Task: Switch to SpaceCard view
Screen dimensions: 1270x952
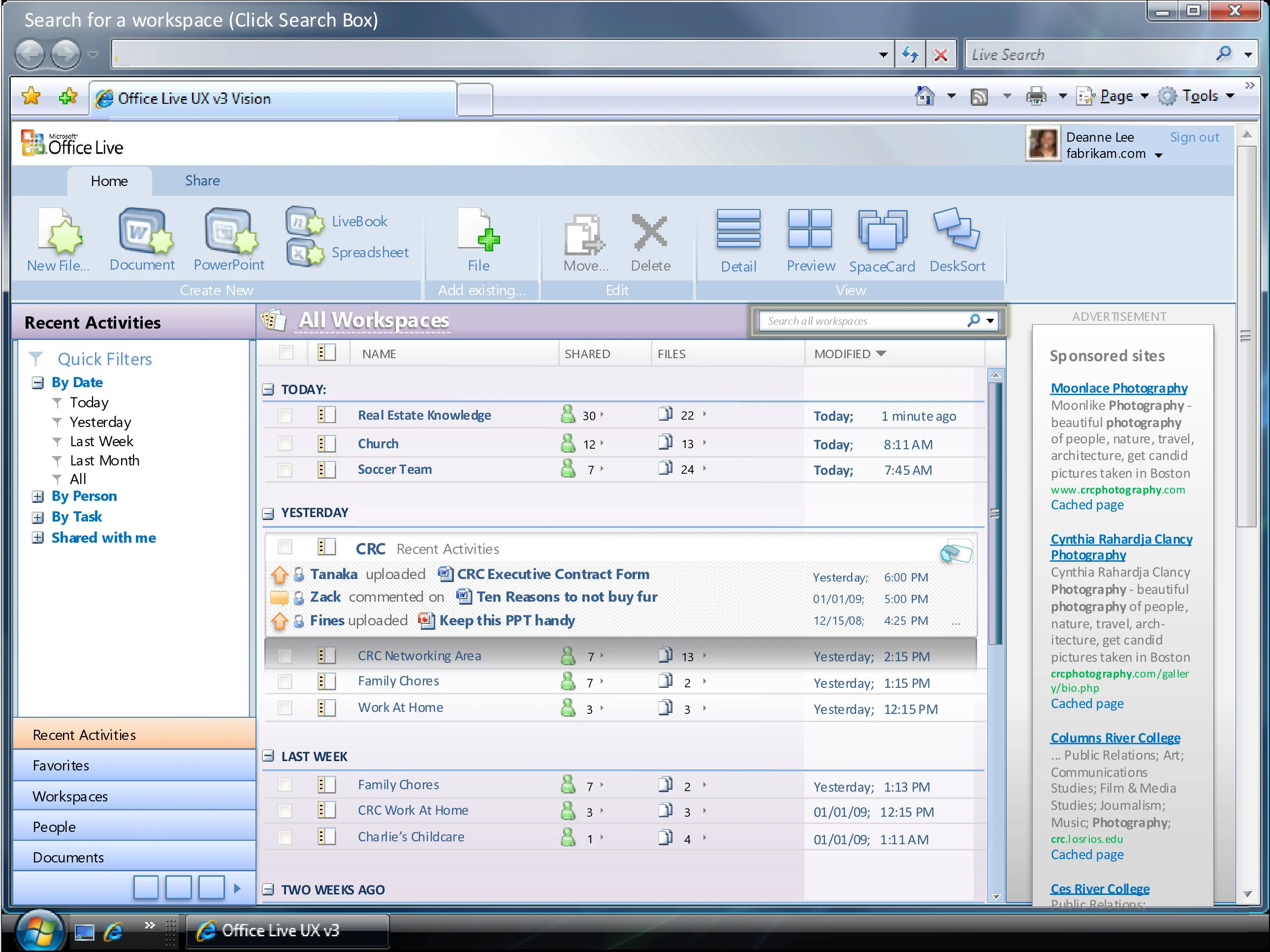Action: click(x=882, y=241)
